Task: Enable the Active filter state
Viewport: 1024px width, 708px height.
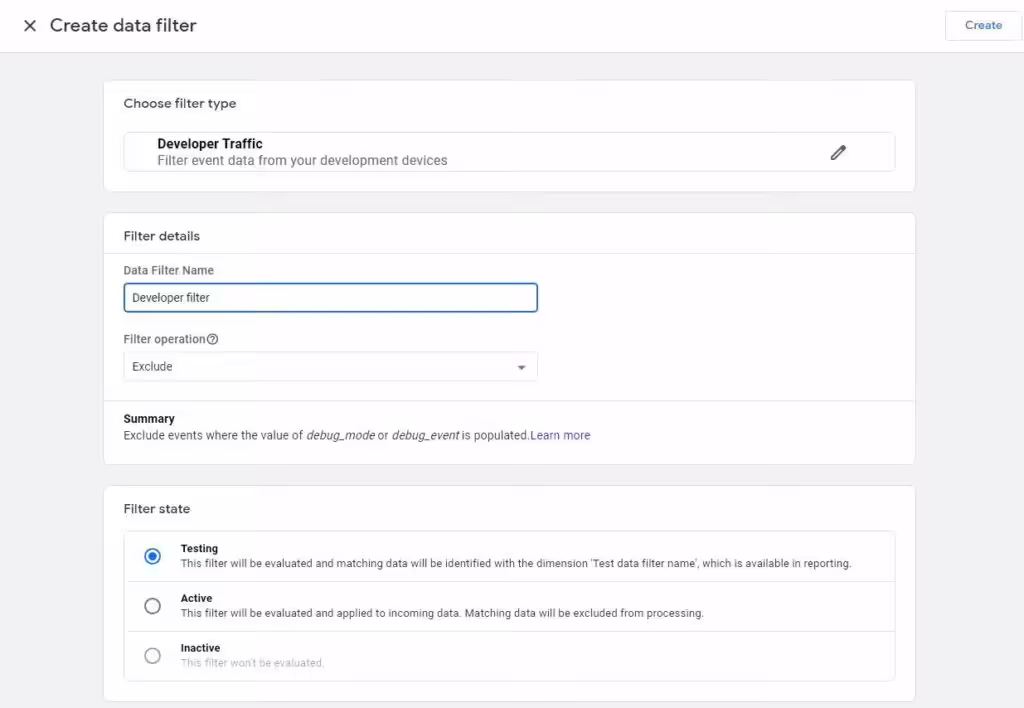Action: click(152, 605)
